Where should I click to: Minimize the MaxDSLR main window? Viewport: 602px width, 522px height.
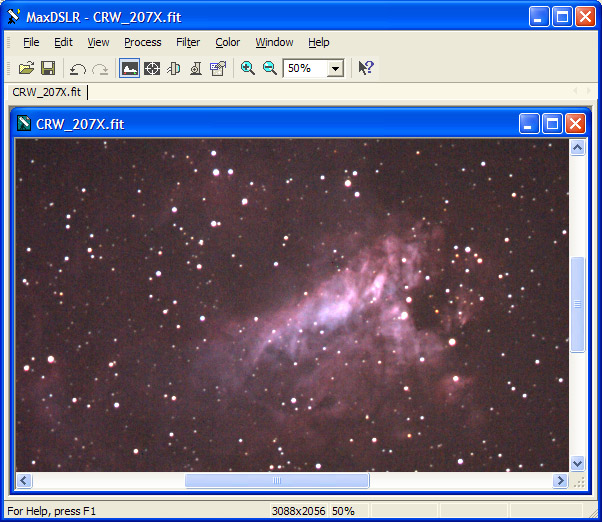point(539,17)
